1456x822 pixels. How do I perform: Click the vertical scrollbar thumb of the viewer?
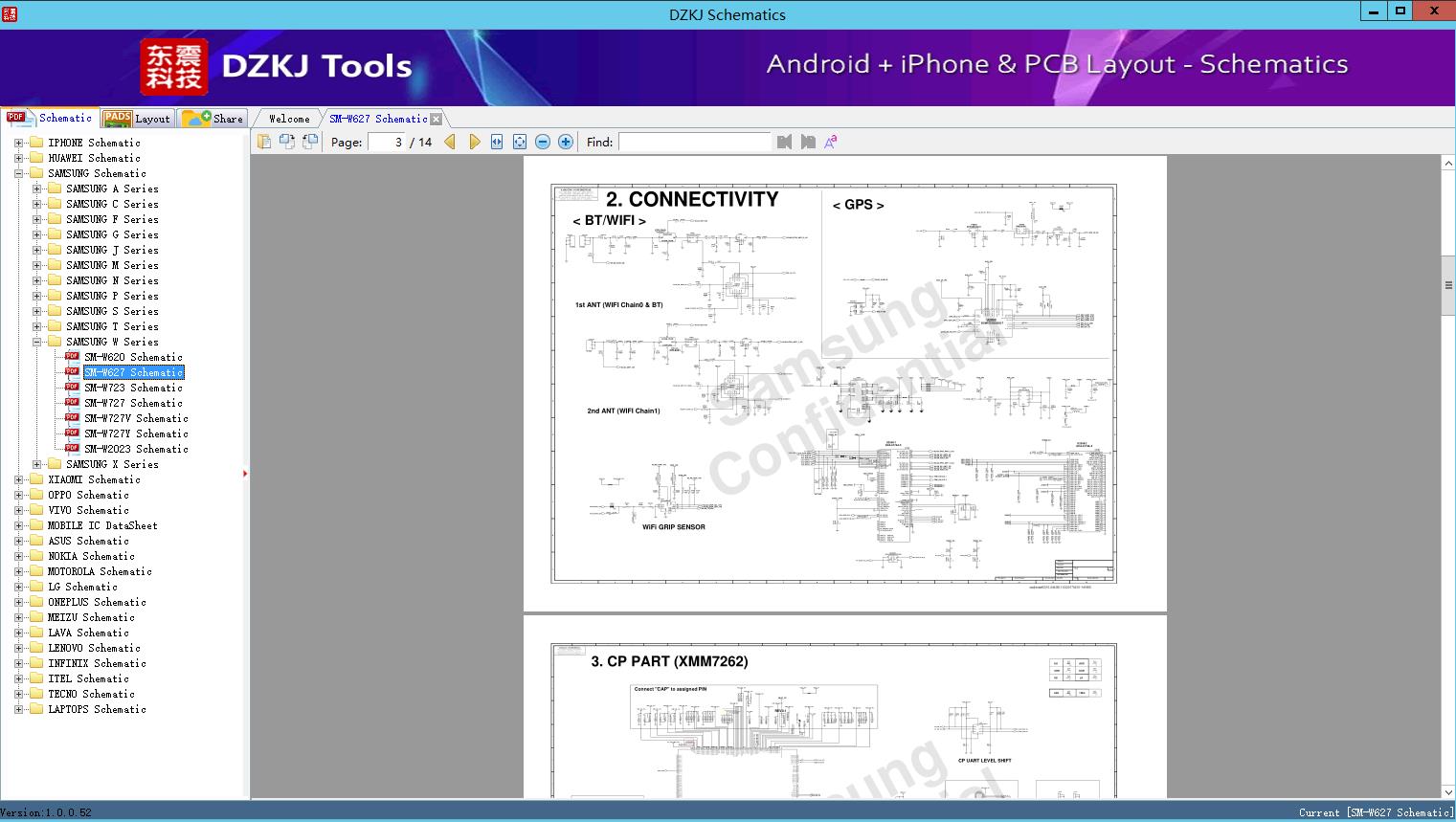click(x=1448, y=283)
